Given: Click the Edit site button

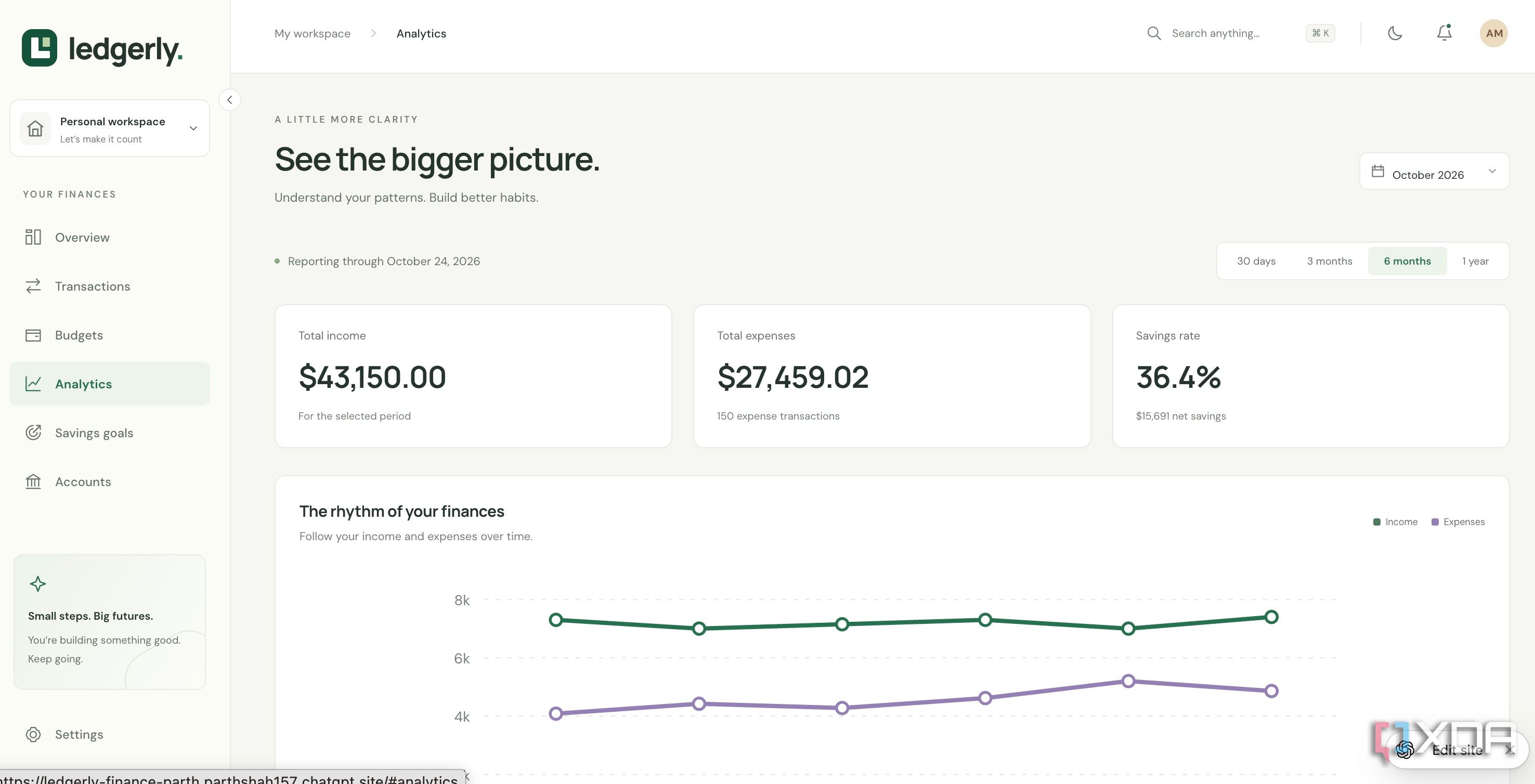Looking at the screenshot, I should 1457,750.
